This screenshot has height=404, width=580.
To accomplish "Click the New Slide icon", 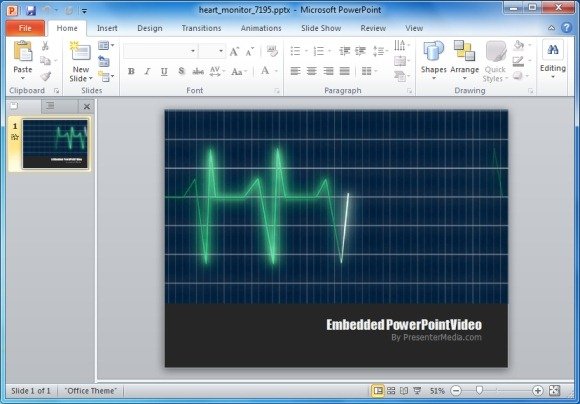I will 80,51.
